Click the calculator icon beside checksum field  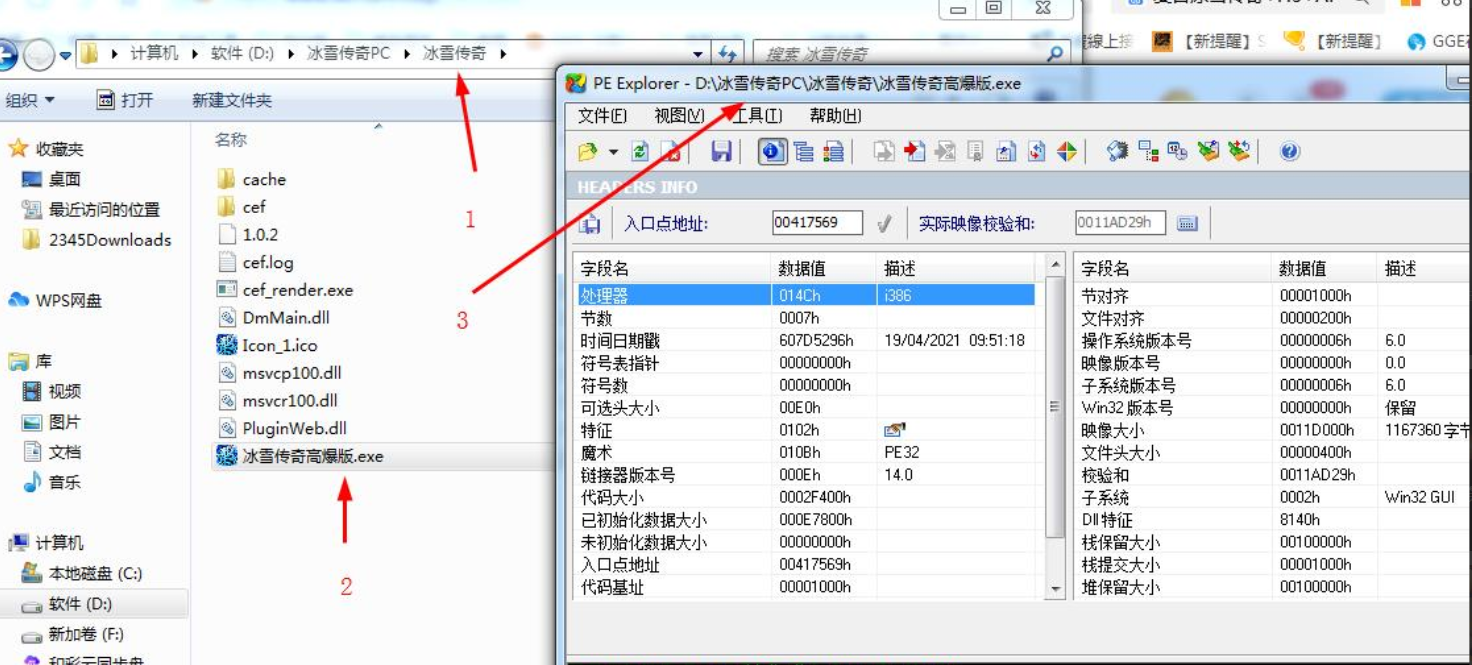pos(1187,223)
